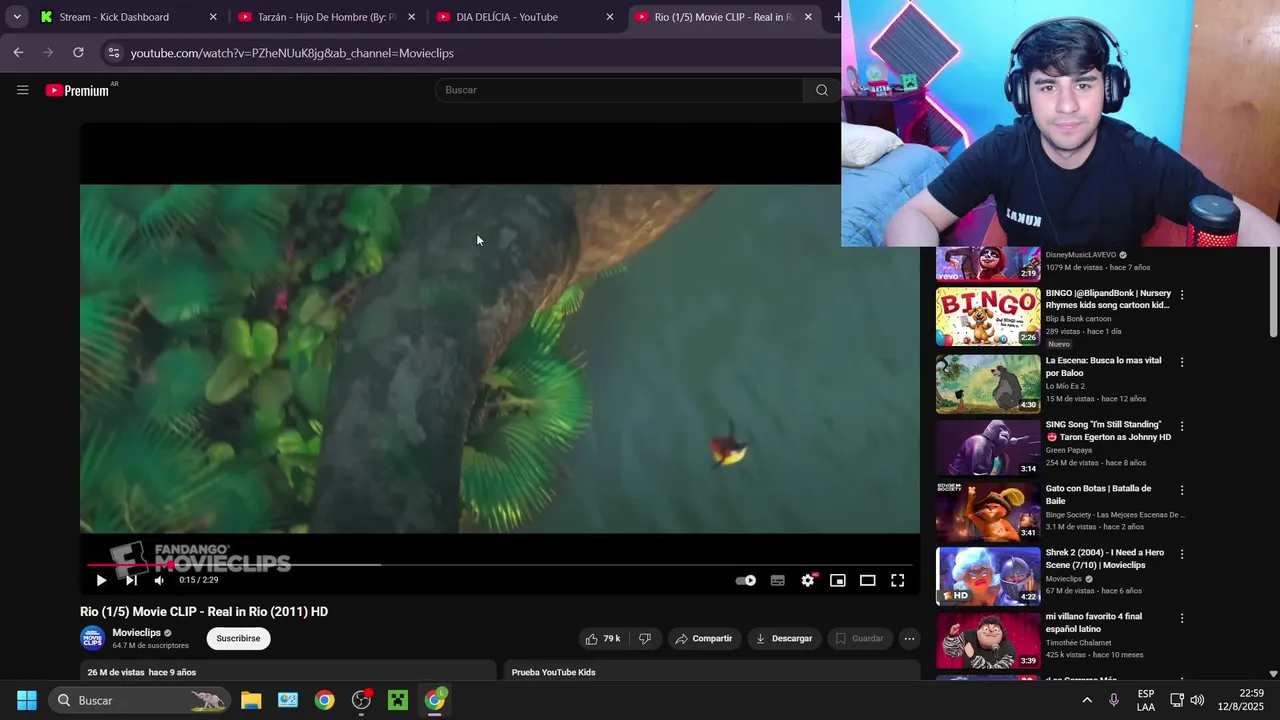Image resolution: width=1280 pixels, height=720 pixels.
Task: Enter fullscreen video mode
Action: click(898, 580)
